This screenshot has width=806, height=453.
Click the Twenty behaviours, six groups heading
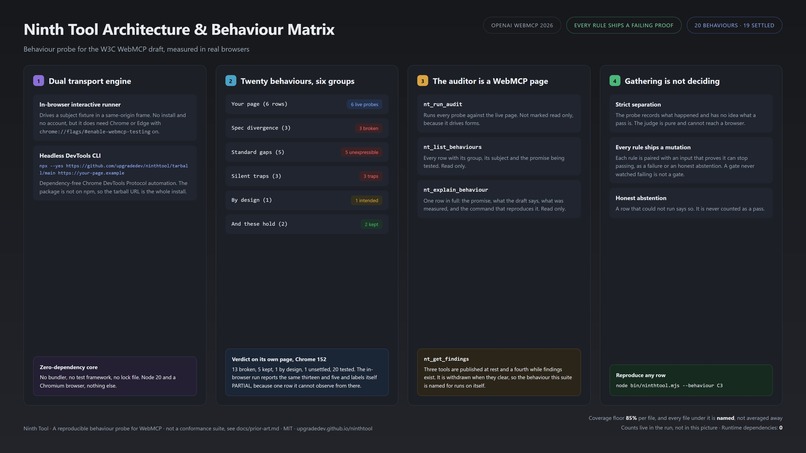tap(297, 81)
